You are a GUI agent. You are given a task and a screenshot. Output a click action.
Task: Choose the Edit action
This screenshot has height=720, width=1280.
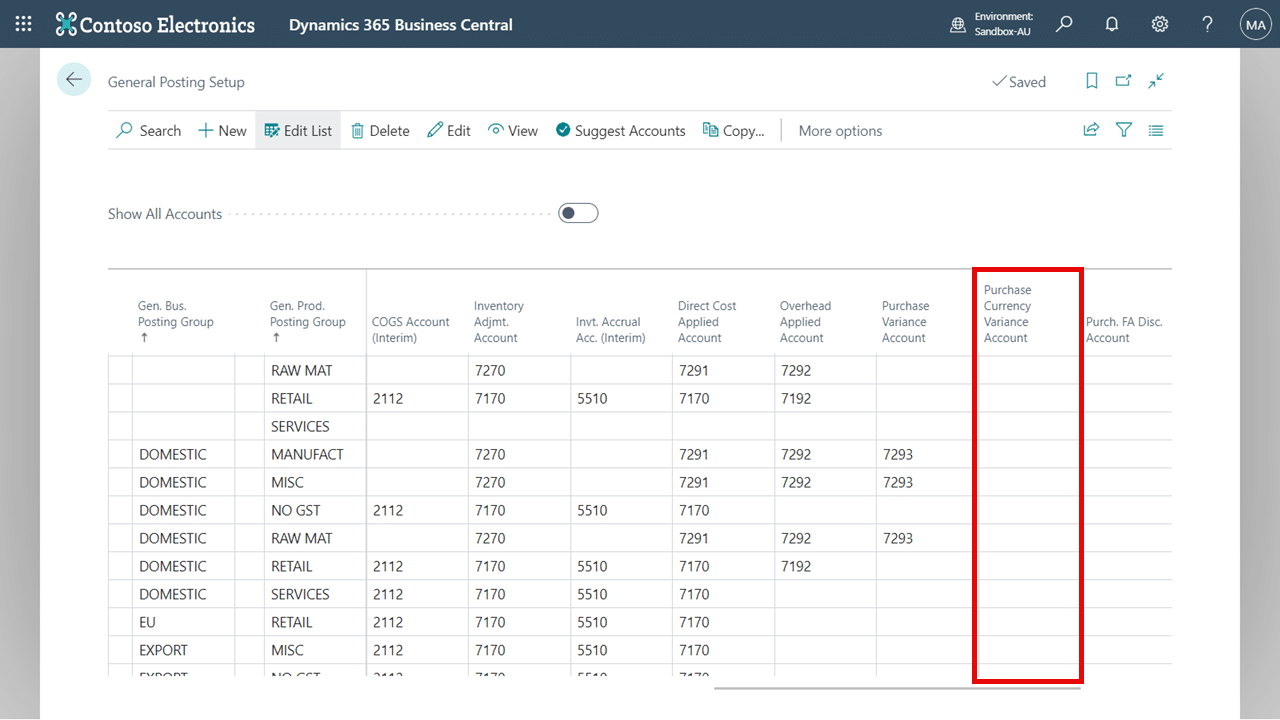click(449, 130)
